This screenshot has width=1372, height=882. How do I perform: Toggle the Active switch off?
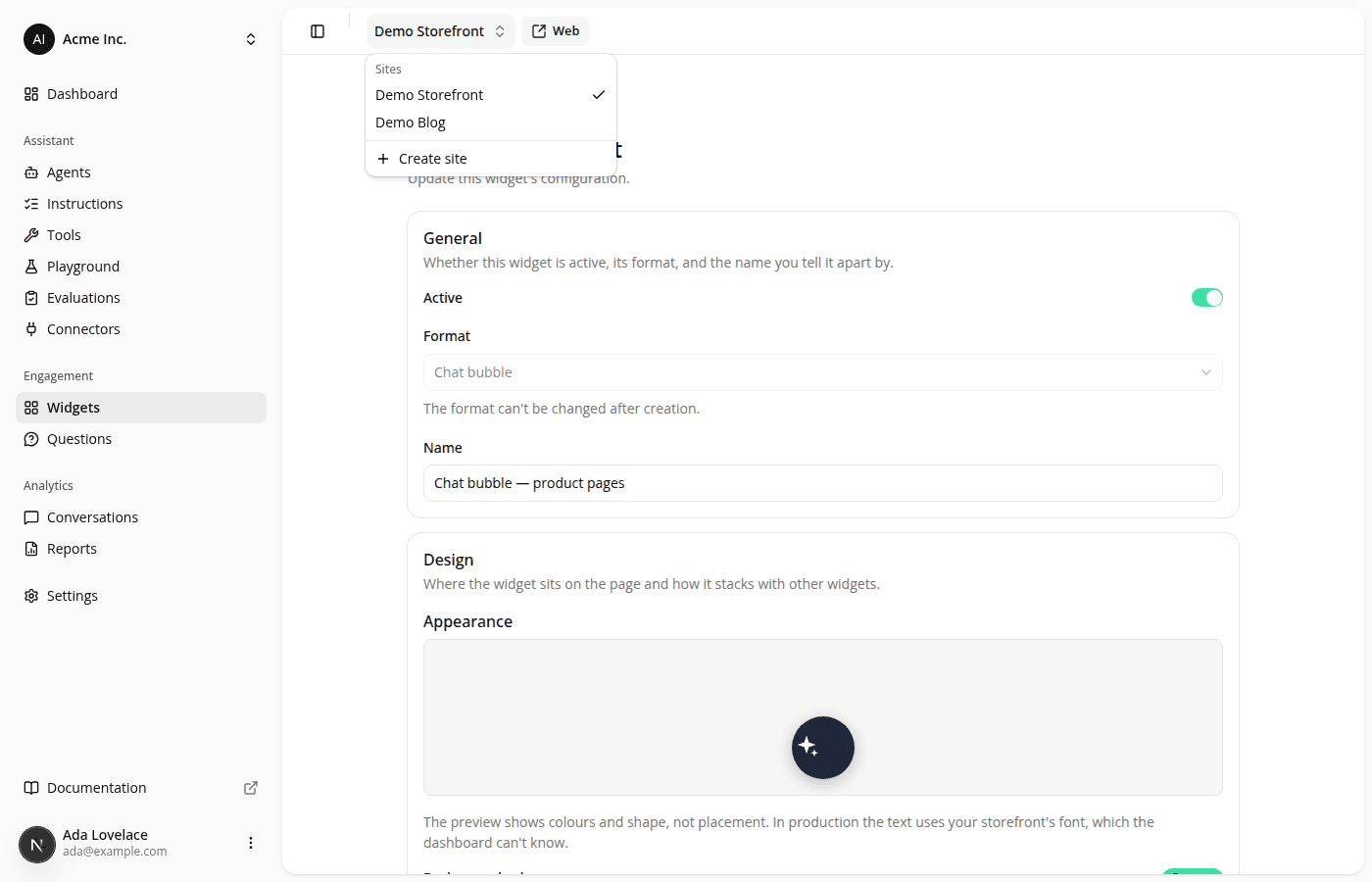point(1207,298)
